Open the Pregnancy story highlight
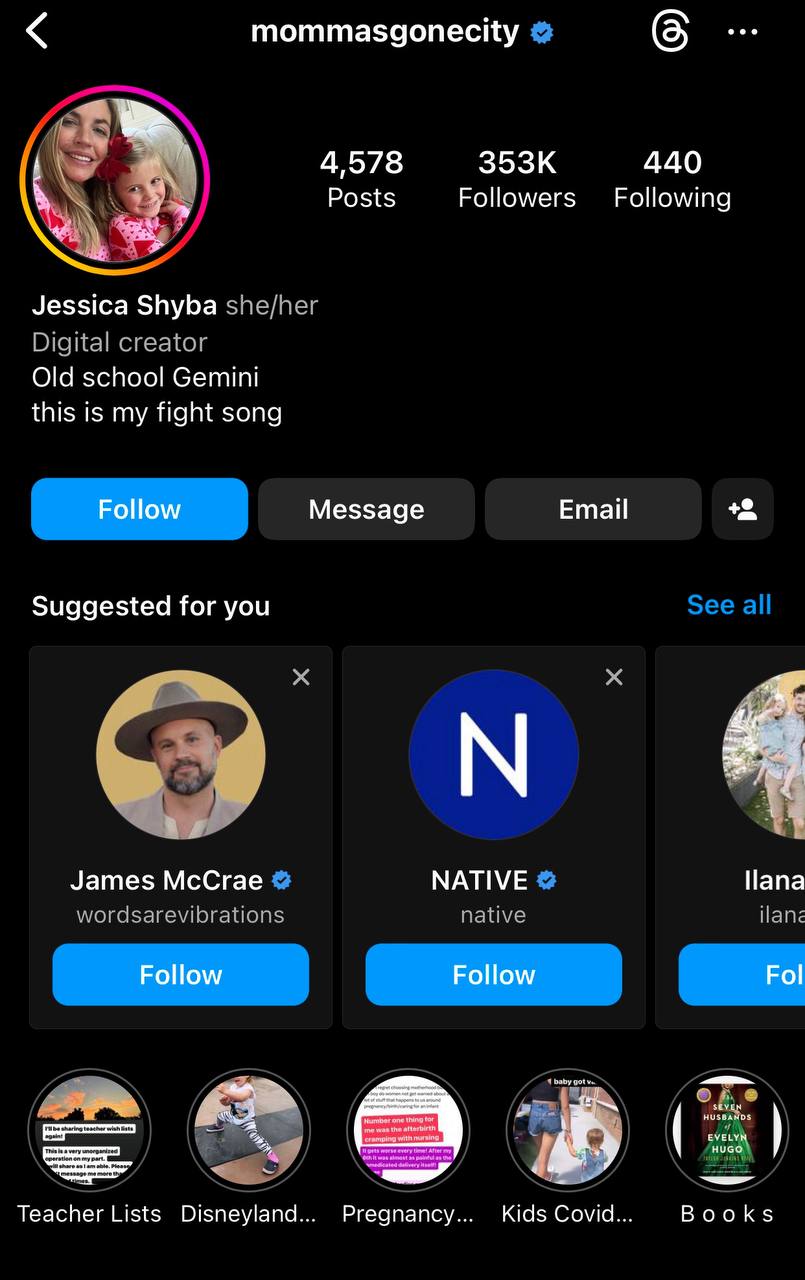Image resolution: width=805 pixels, height=1280 pixels. [x=408, y=1130]
